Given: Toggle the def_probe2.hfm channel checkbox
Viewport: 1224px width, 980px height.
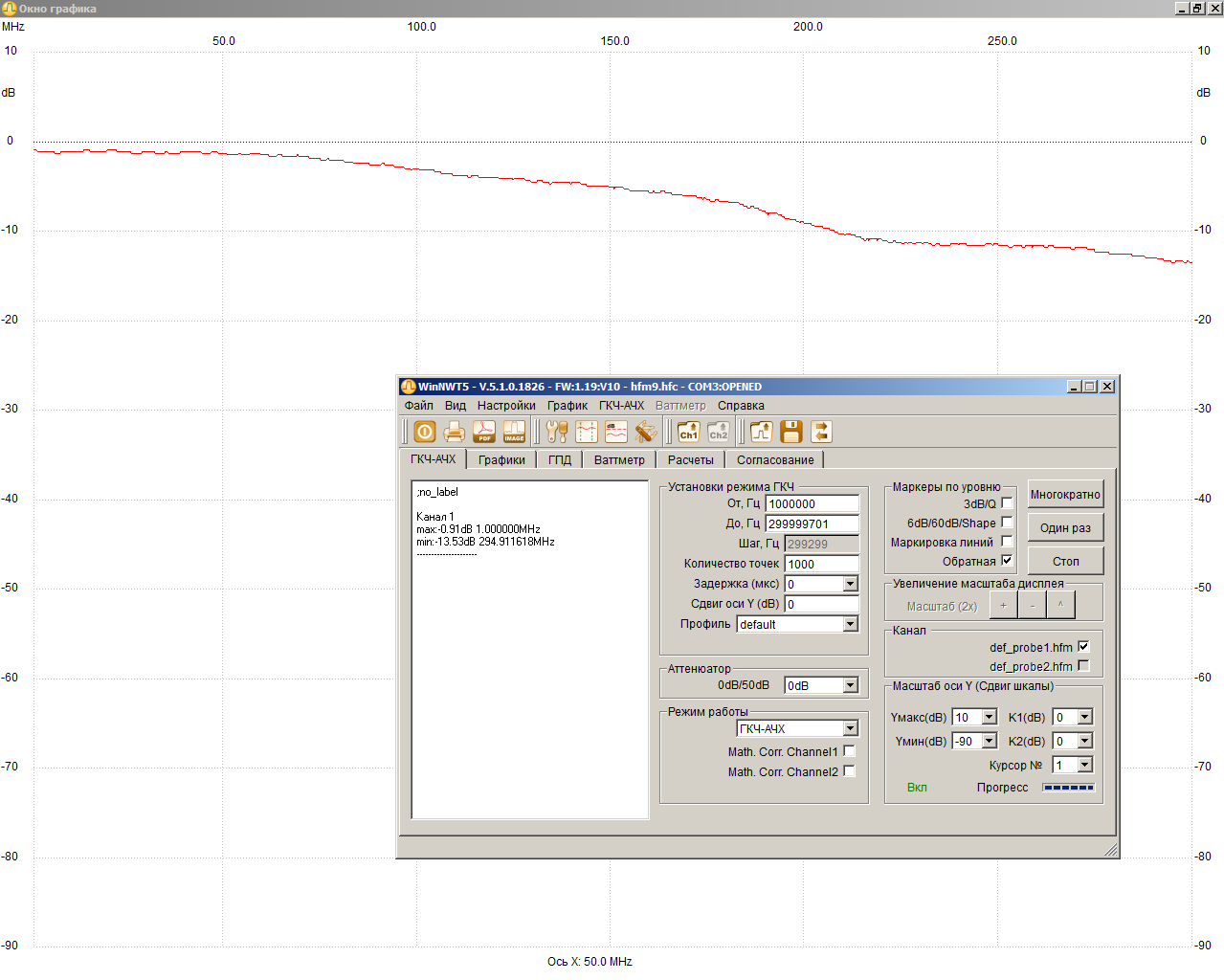Looking at the screenshot, I should (1083, 666).
